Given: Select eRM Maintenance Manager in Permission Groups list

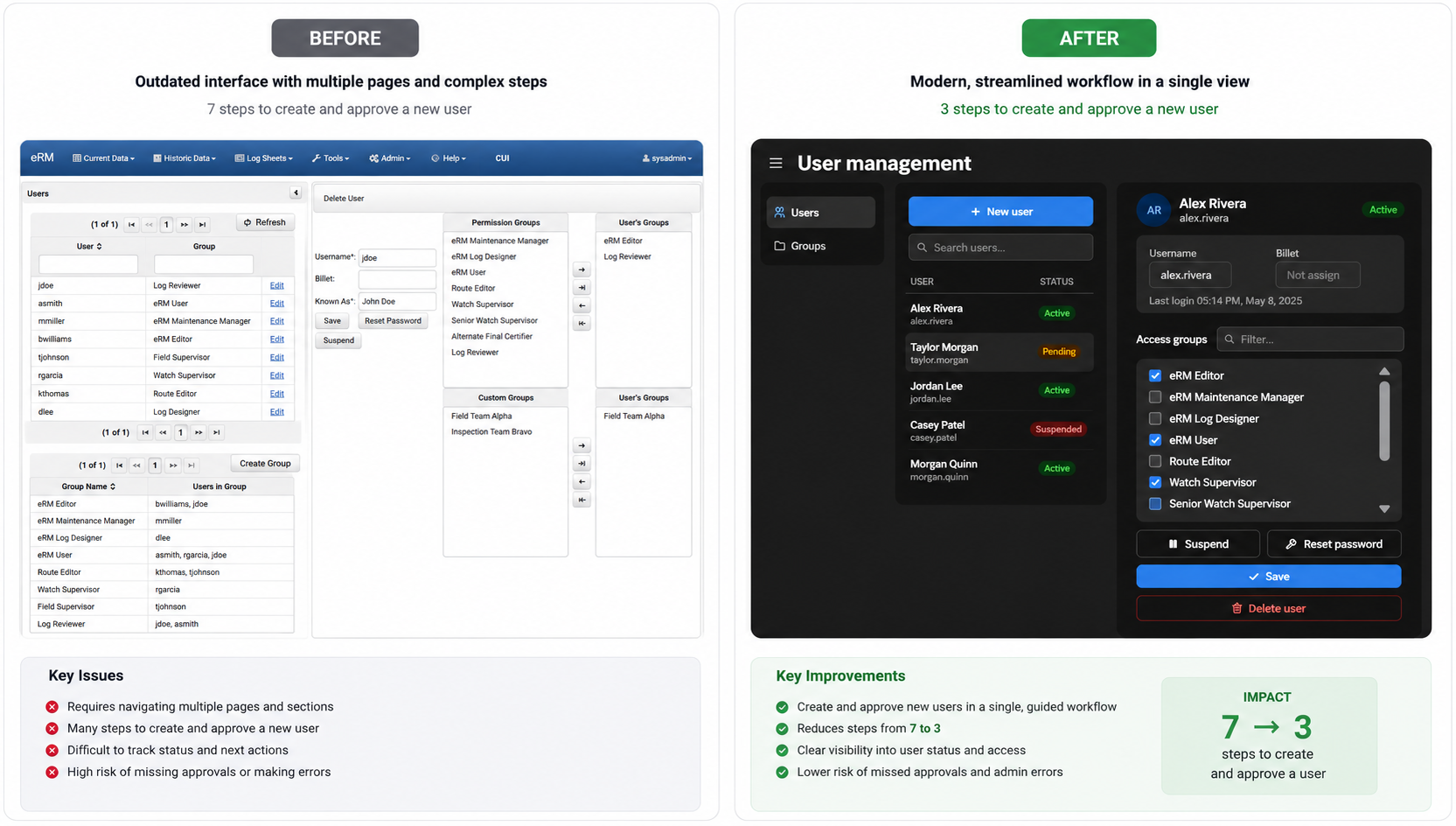Looking at the screenshot, I should (500, 241).
